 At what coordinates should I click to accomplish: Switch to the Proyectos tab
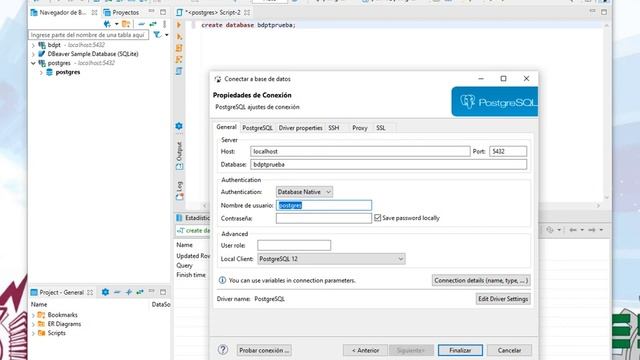pos(122,13)
